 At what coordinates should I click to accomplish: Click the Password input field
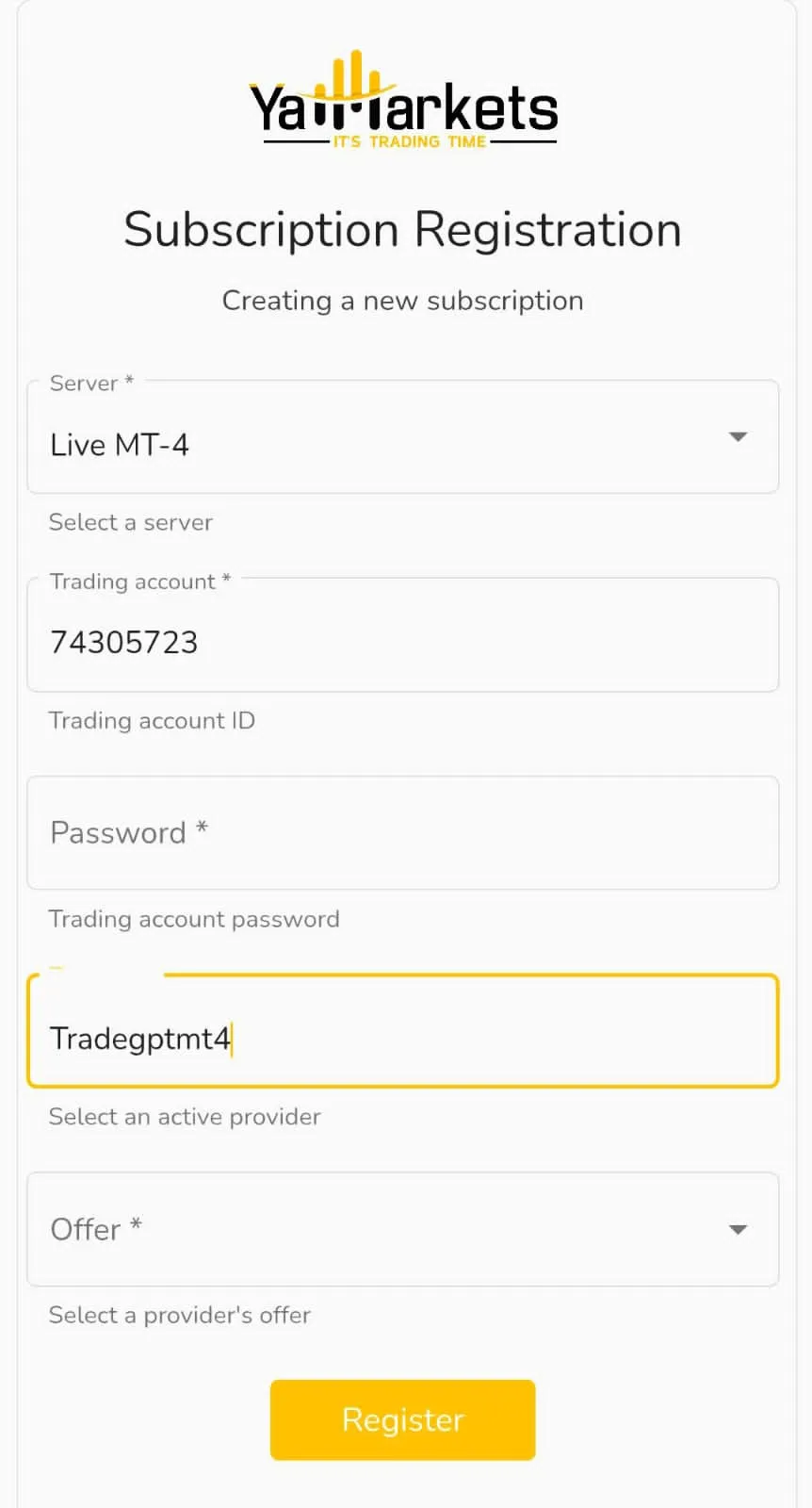tap(377, 833)
